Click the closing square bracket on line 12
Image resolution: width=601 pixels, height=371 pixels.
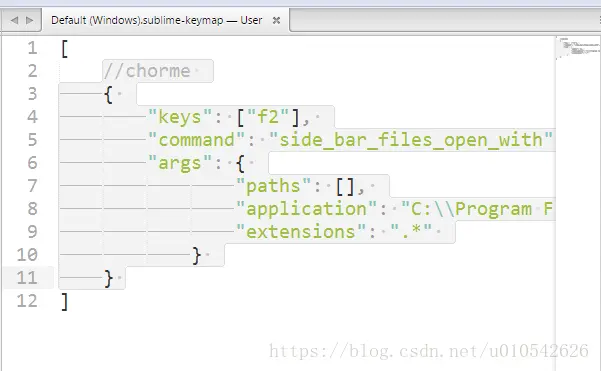click(65, 302)
